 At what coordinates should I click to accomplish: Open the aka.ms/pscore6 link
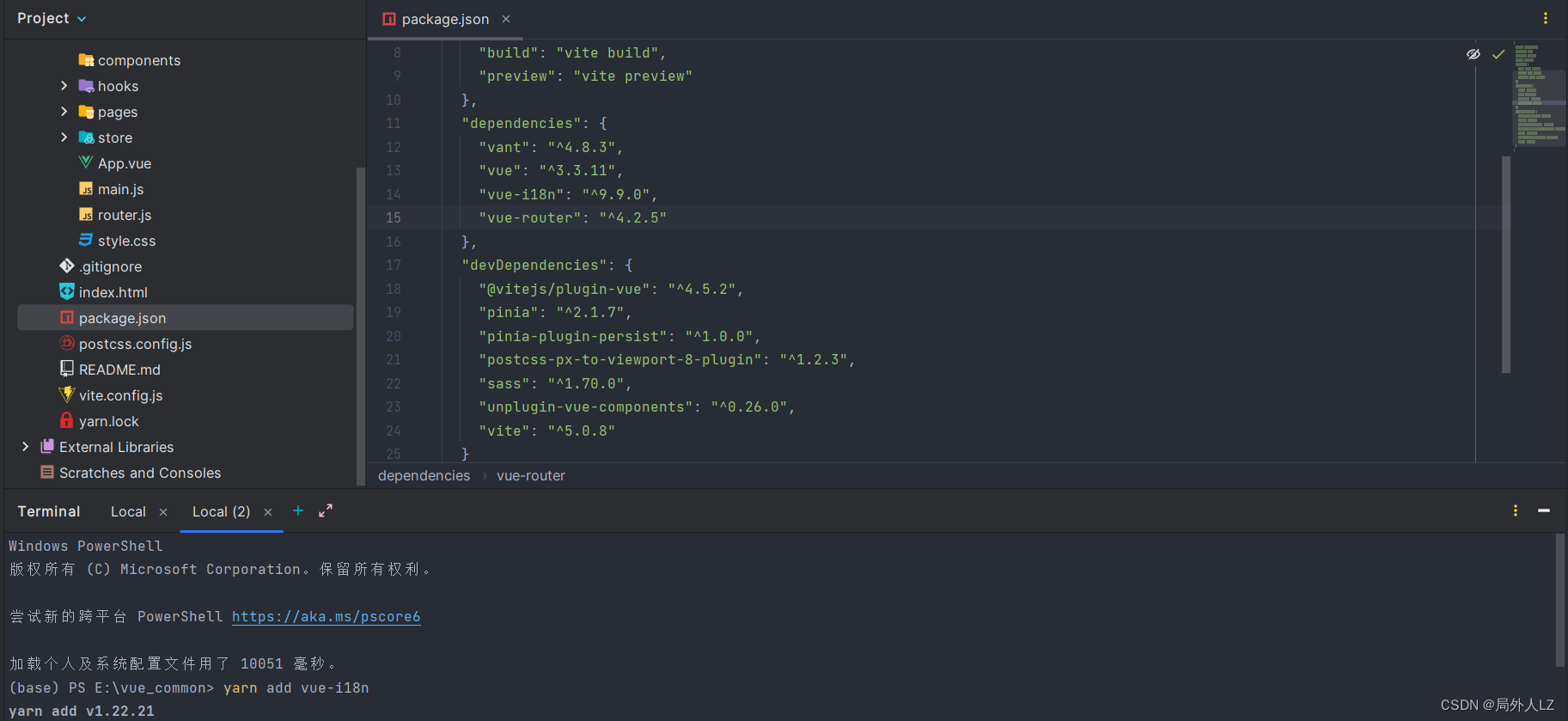[326, 616]
